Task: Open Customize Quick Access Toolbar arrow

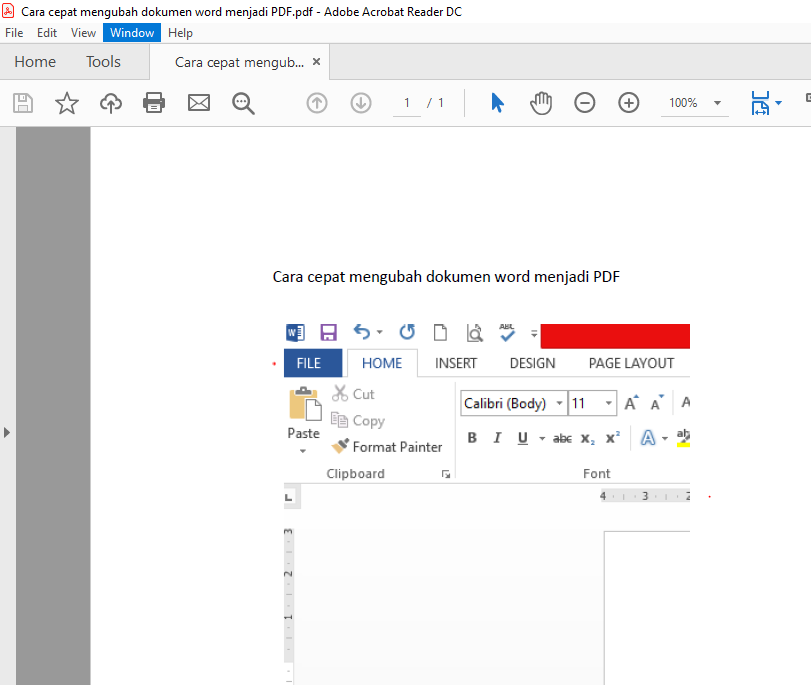Action: 534,334
